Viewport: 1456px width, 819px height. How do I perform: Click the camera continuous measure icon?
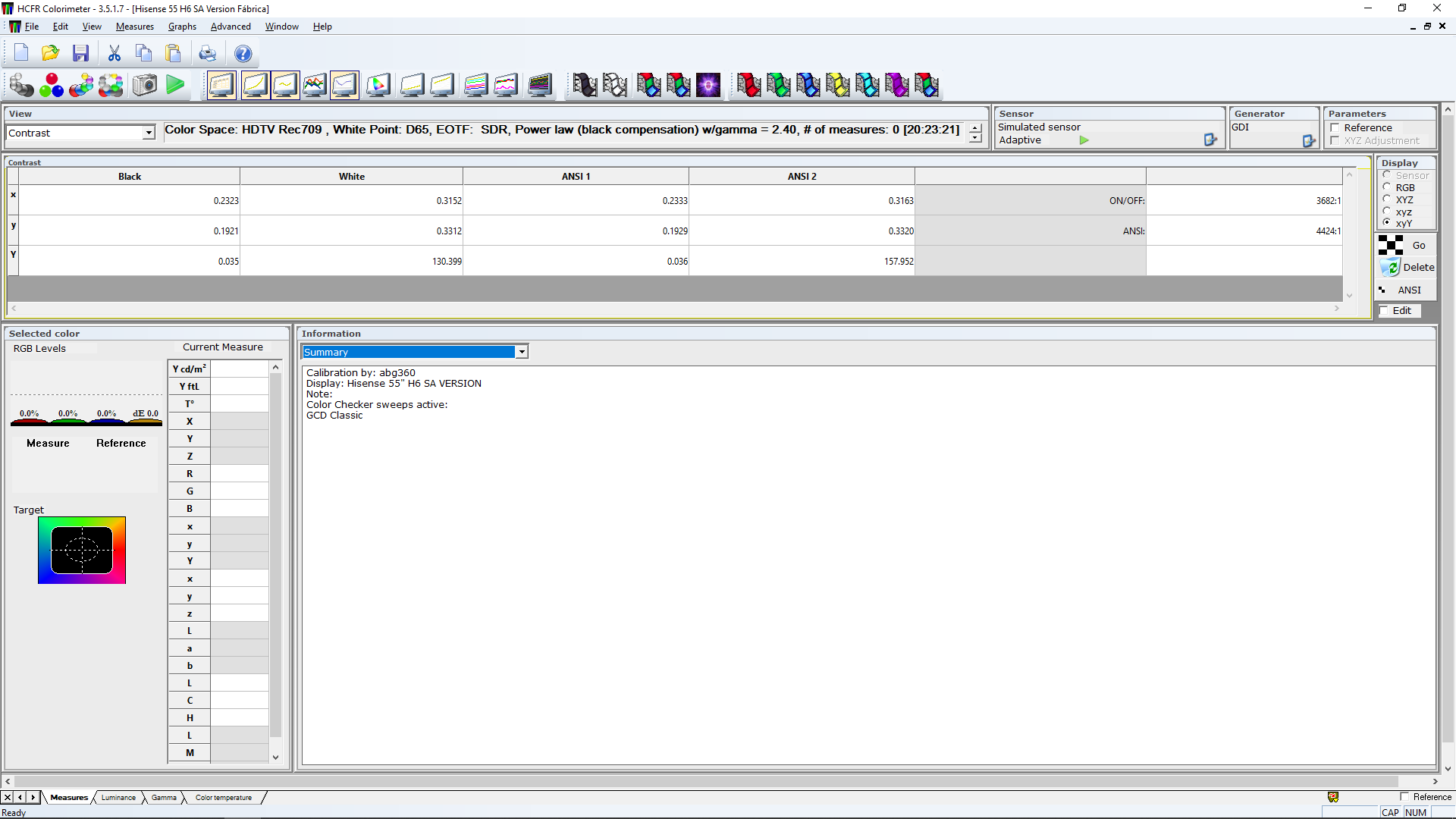tap(144, 85)
